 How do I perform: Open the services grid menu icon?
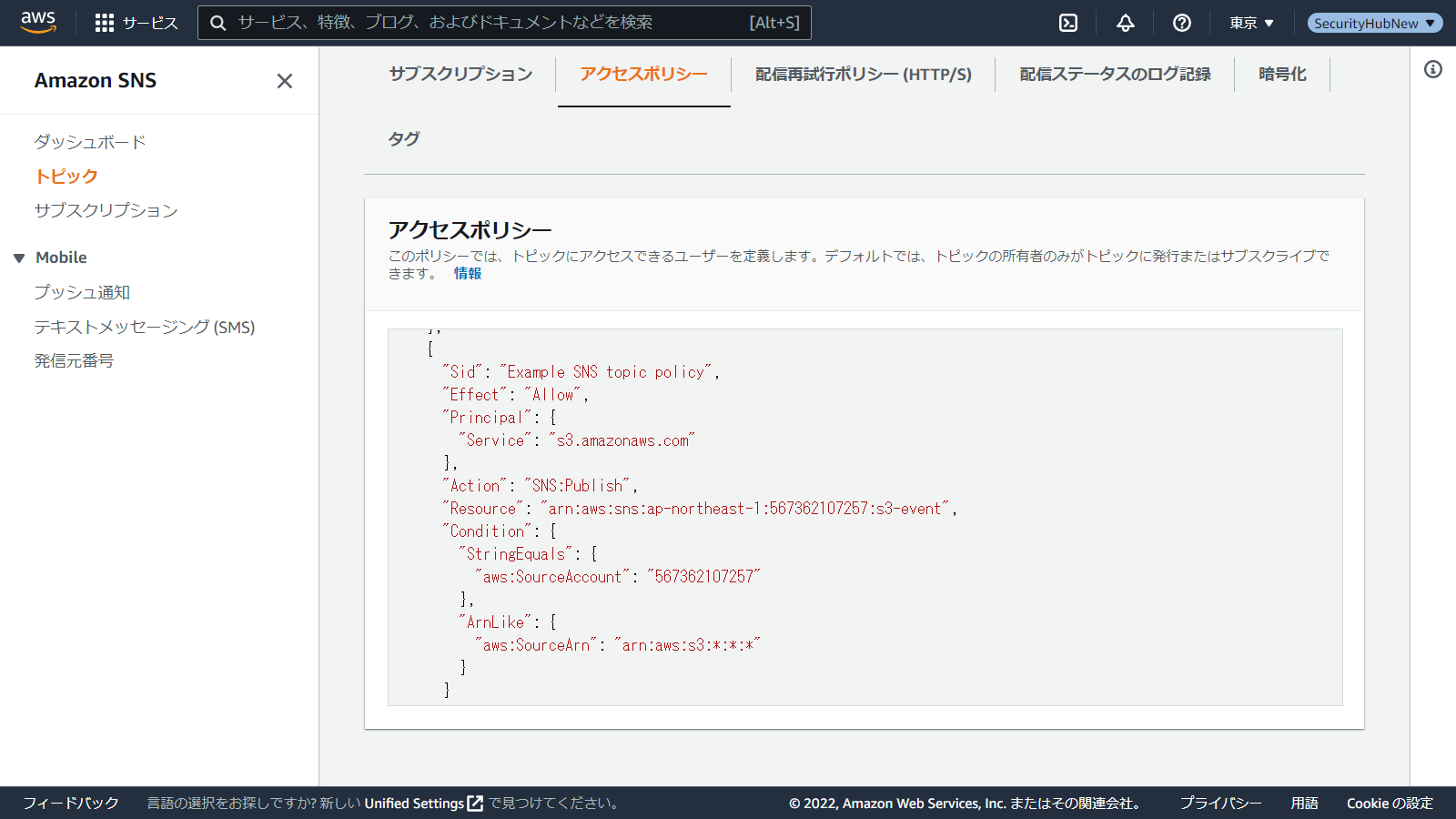(x=105, y=23)
